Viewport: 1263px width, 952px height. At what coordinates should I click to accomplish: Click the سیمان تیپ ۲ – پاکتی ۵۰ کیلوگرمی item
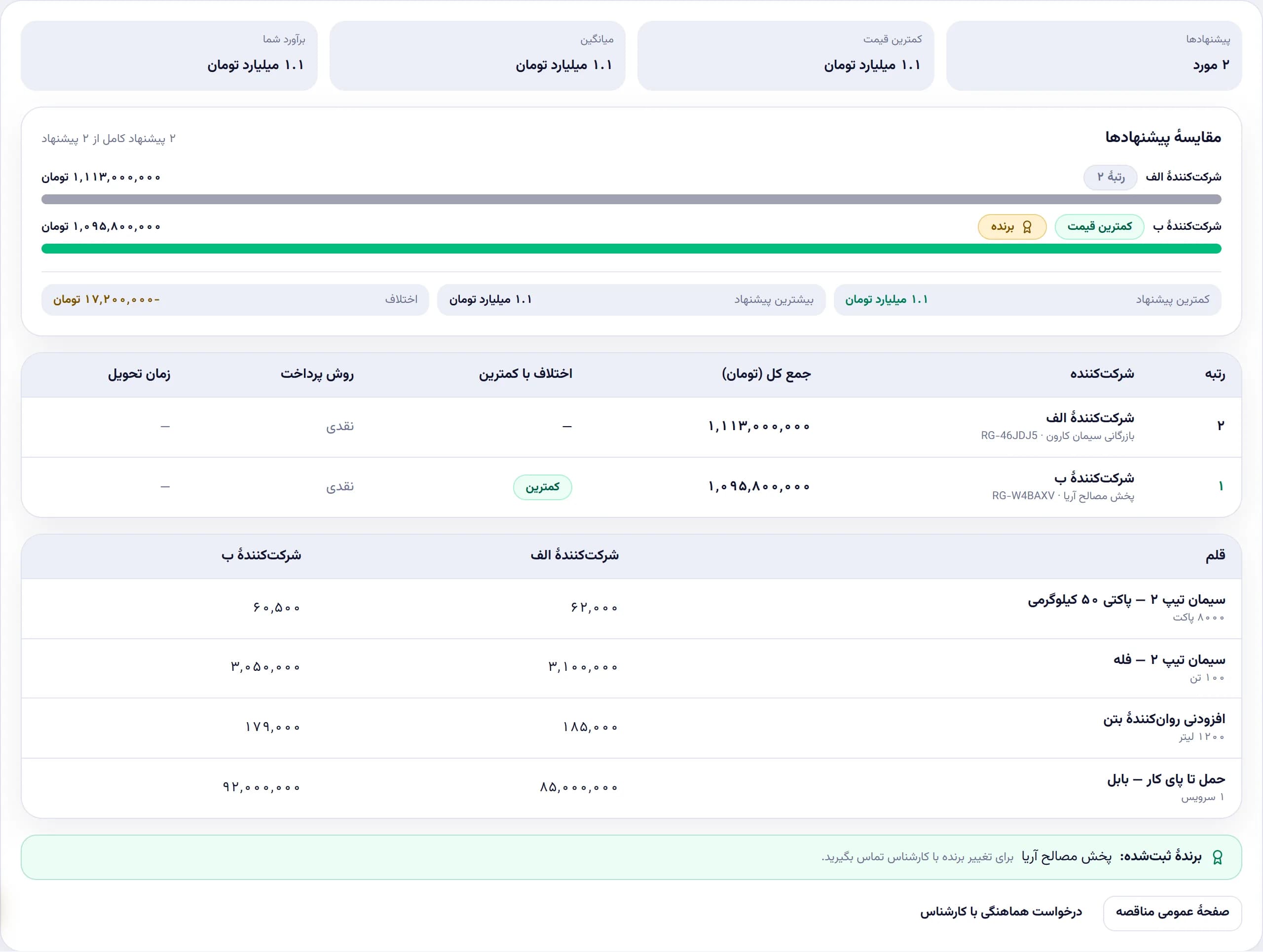pyautogui.click(x=1126, y=600)
